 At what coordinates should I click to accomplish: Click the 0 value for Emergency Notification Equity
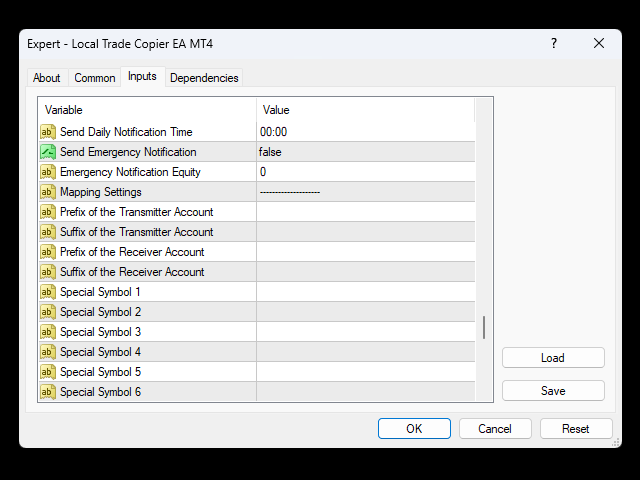pos(263,172)
